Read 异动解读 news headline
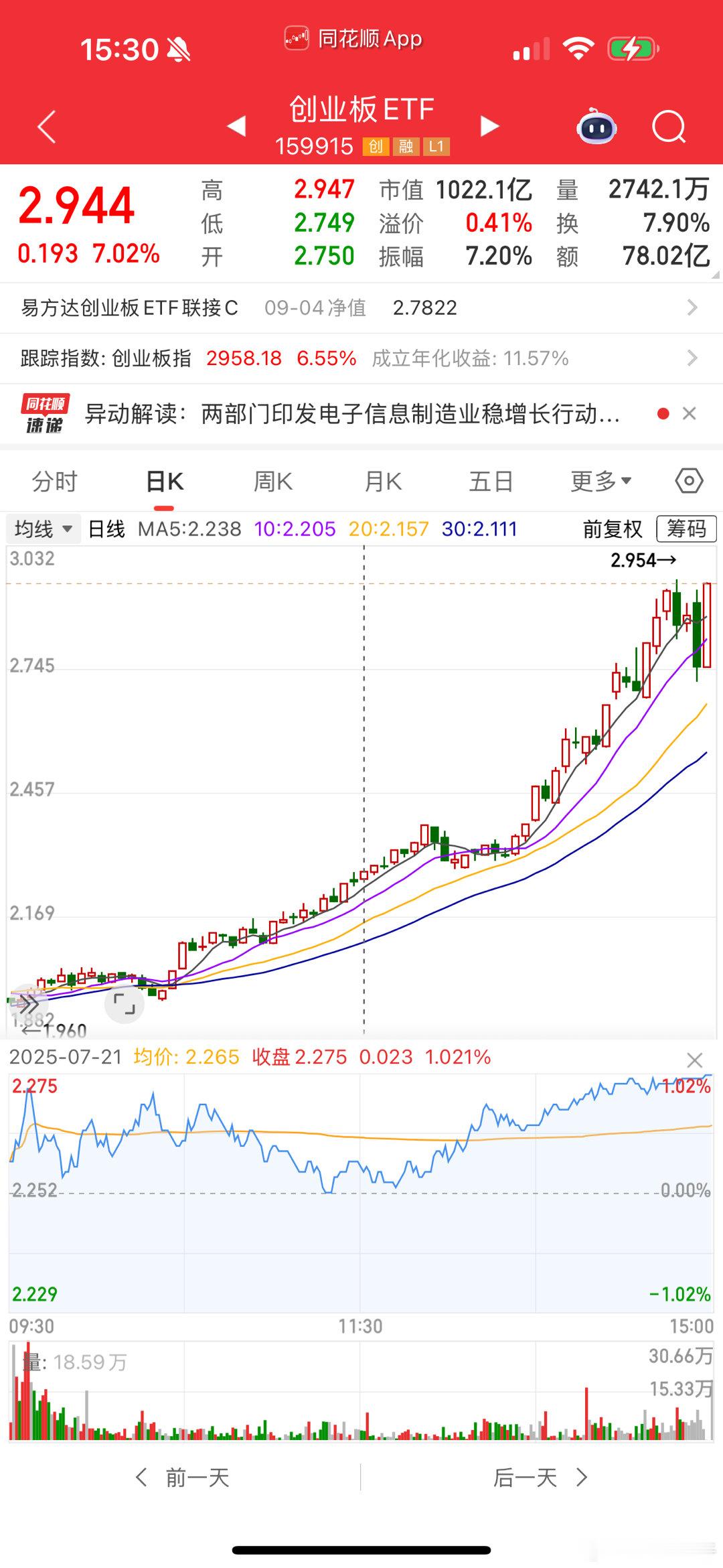The width and height of the screenshot is (723, 1568). click(352, 414)
